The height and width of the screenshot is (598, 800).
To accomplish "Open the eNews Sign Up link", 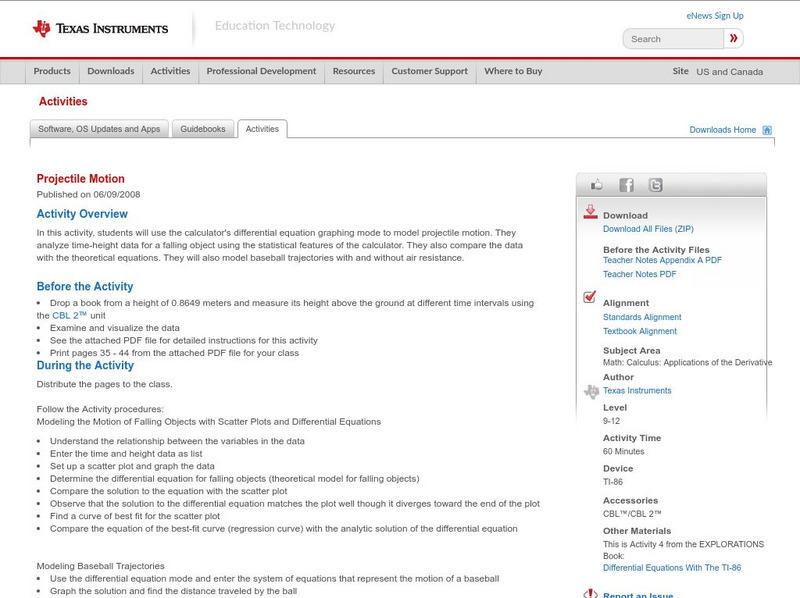I will point(715,16).
